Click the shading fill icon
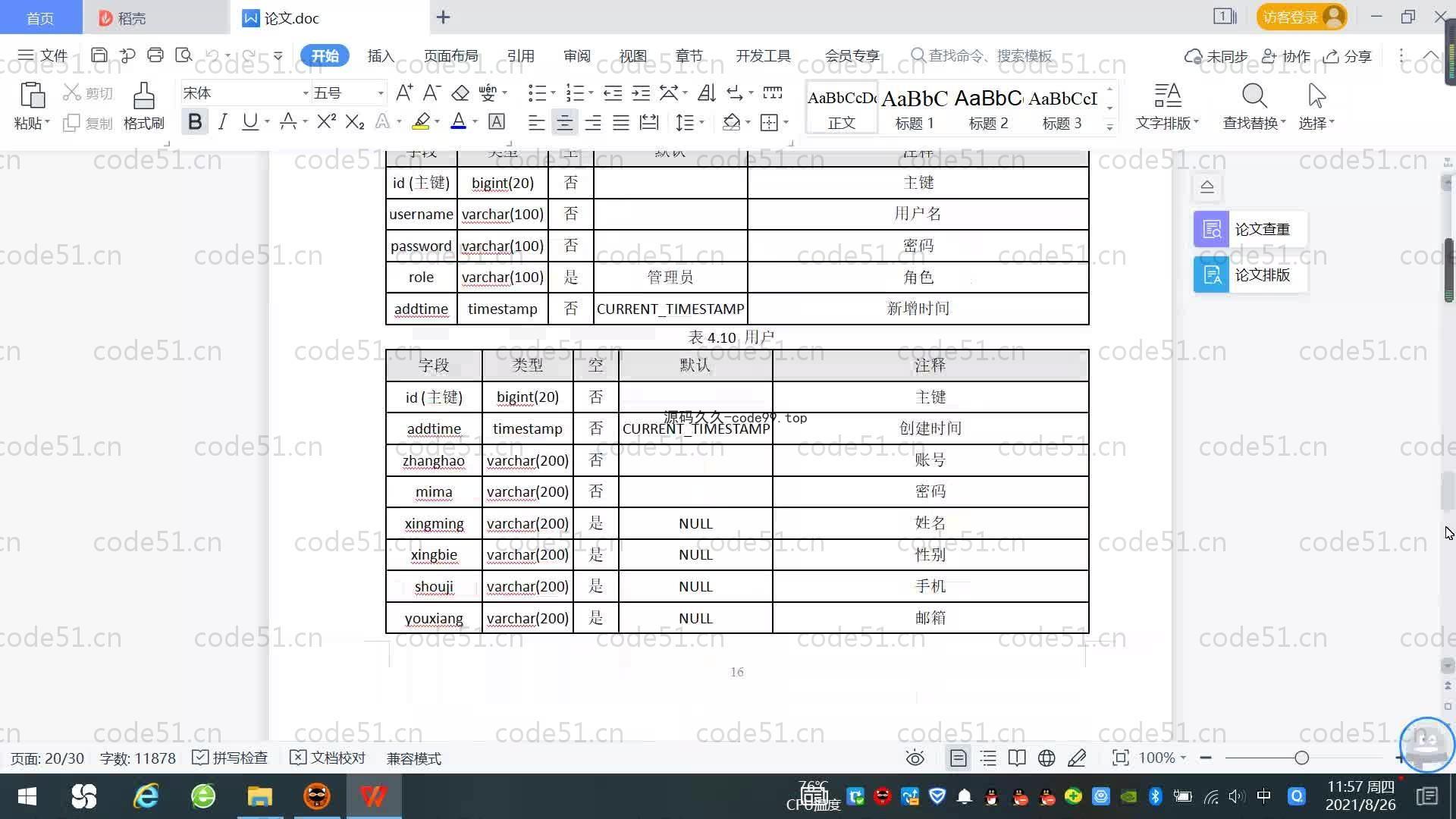Viewport: 1456px width, 819px height. click(732, 123)
